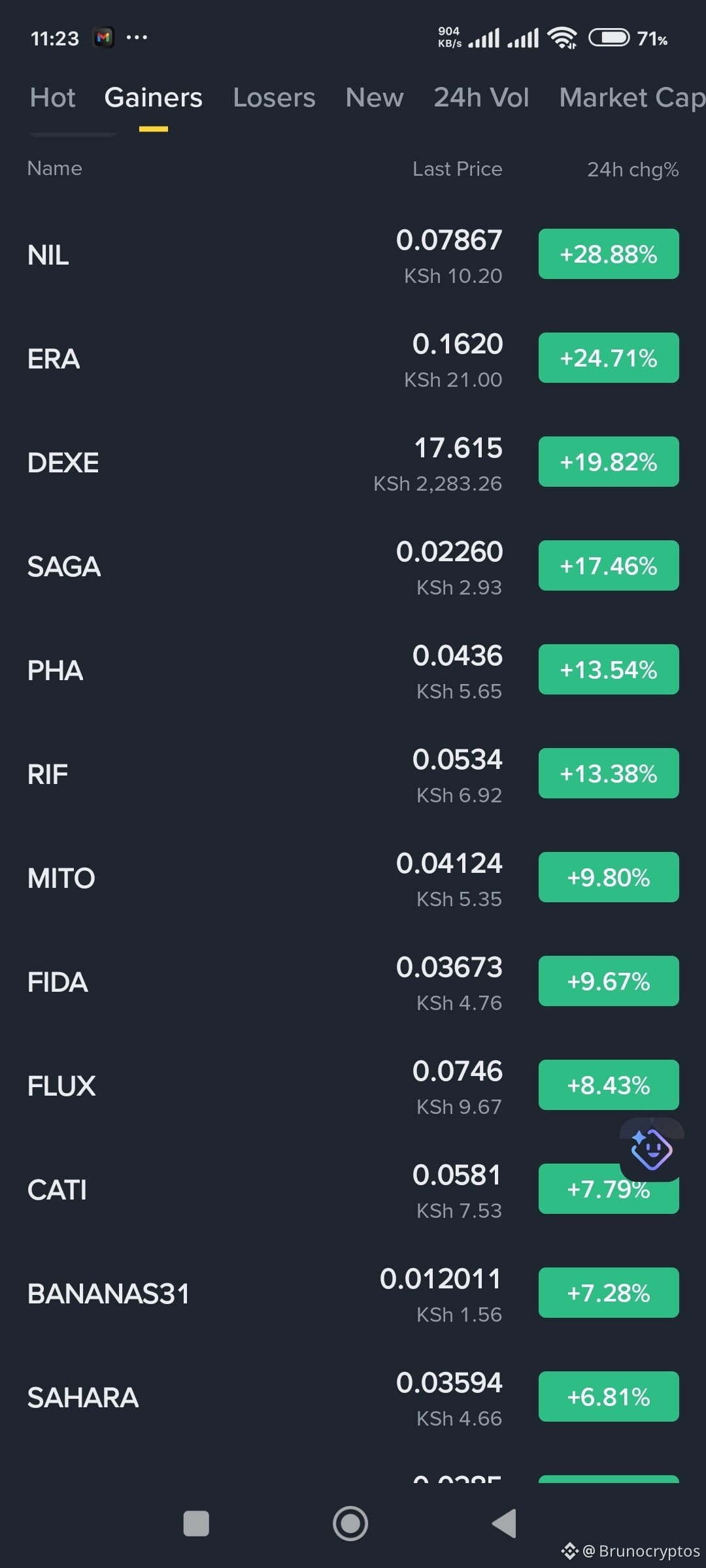Open the 24h Vol tab
The image size is (706, 1568).
(x=481, y=97)
